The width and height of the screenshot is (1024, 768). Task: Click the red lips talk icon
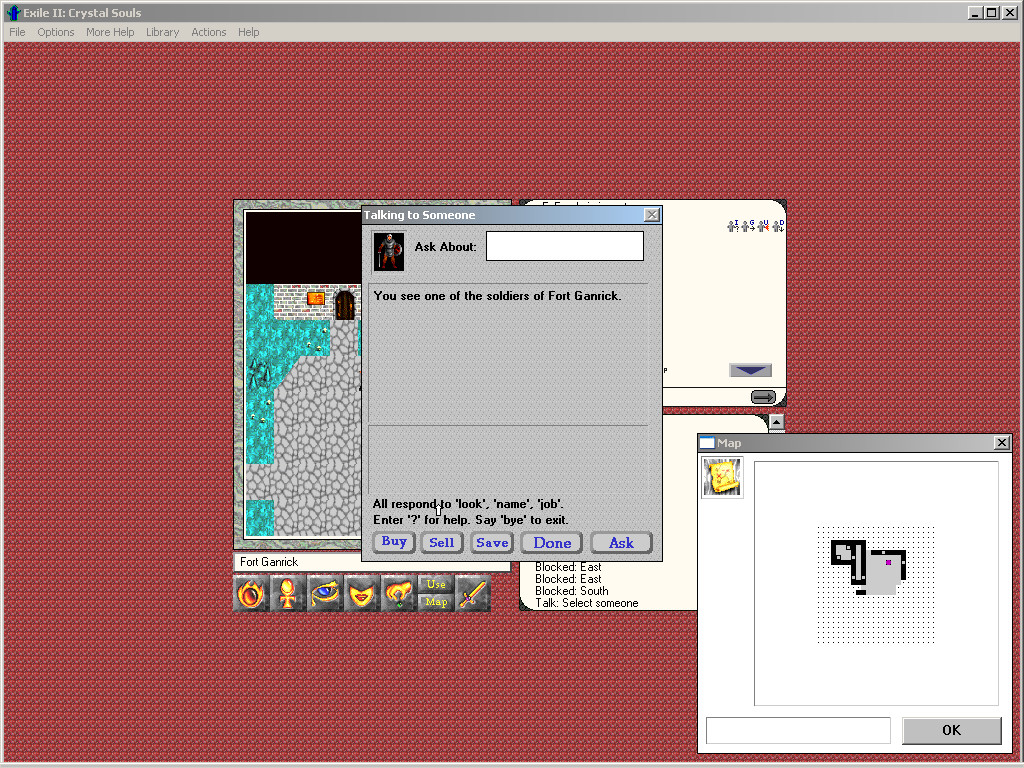[x=362, y=594]
